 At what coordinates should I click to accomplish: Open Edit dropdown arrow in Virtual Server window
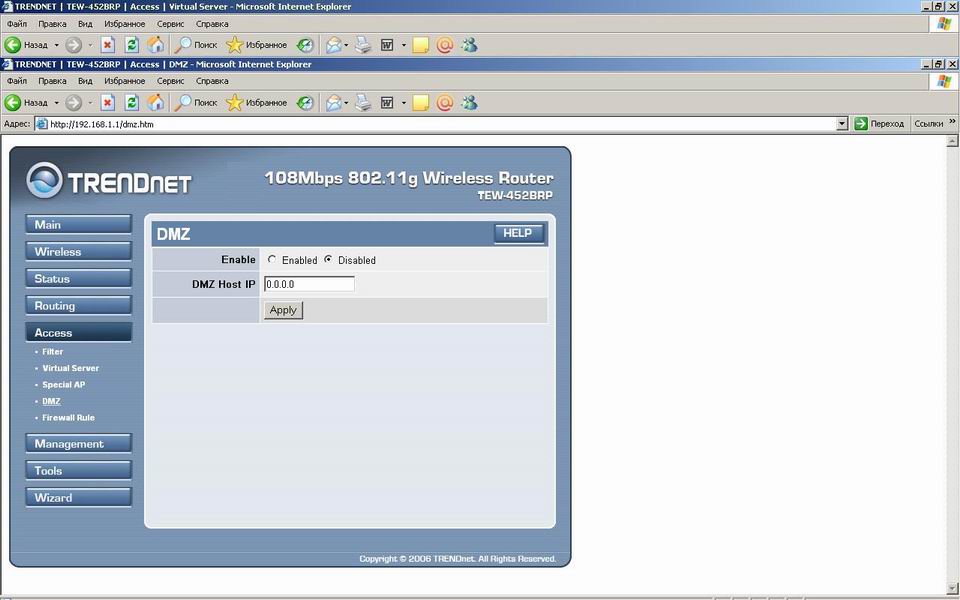pos(403,45)
